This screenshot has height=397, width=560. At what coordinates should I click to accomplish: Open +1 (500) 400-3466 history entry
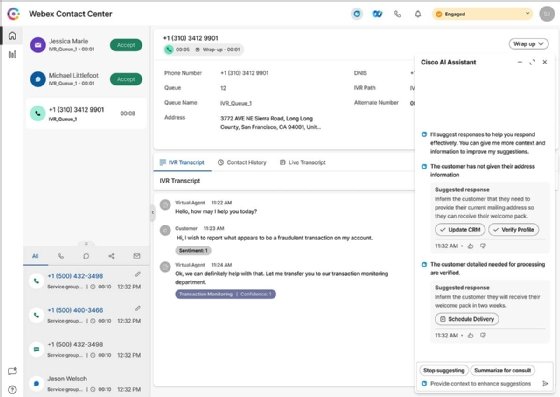(86, 315)
